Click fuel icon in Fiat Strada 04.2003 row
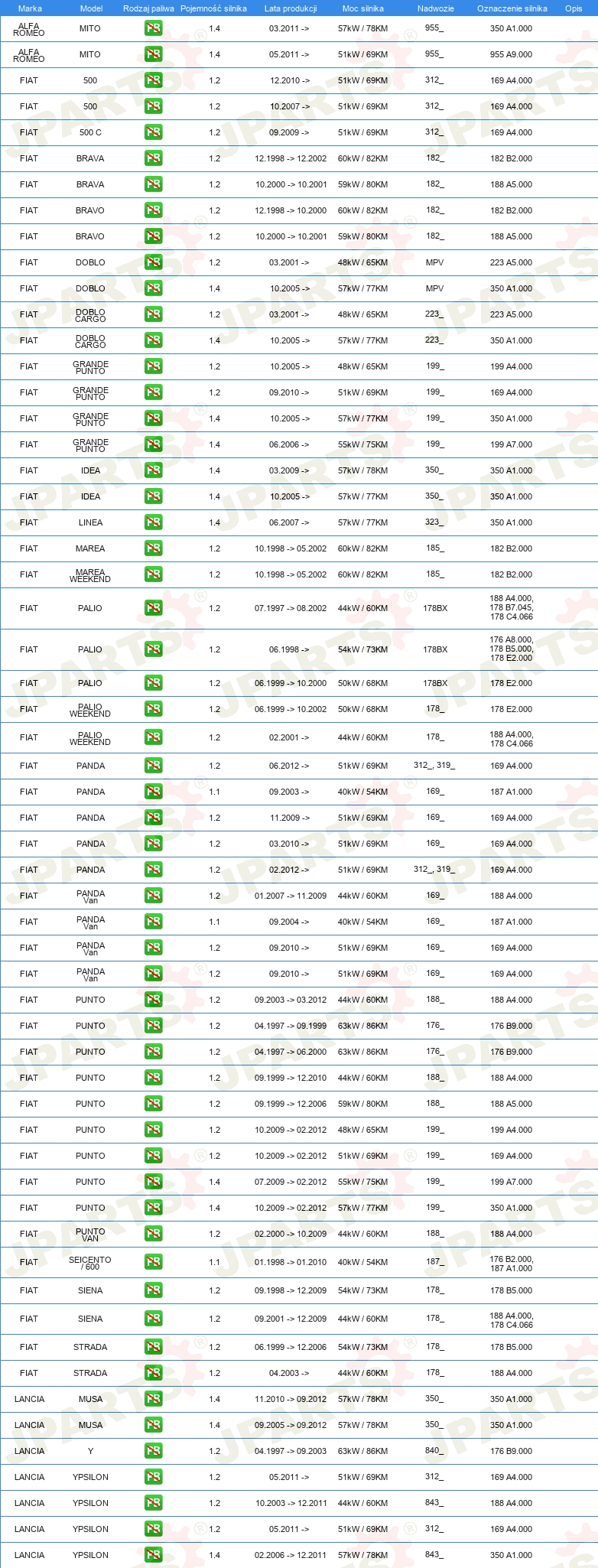 tap(153, 1373)
